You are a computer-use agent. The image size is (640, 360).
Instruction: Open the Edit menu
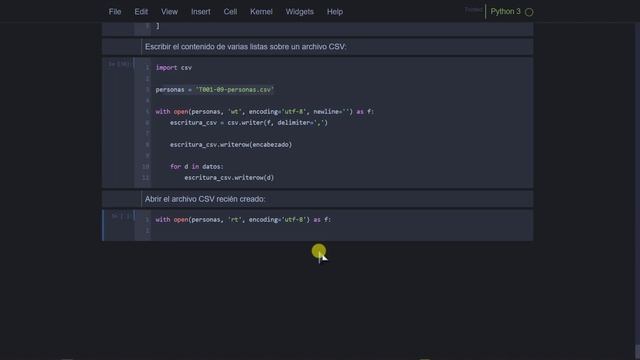tap(141, 12)
